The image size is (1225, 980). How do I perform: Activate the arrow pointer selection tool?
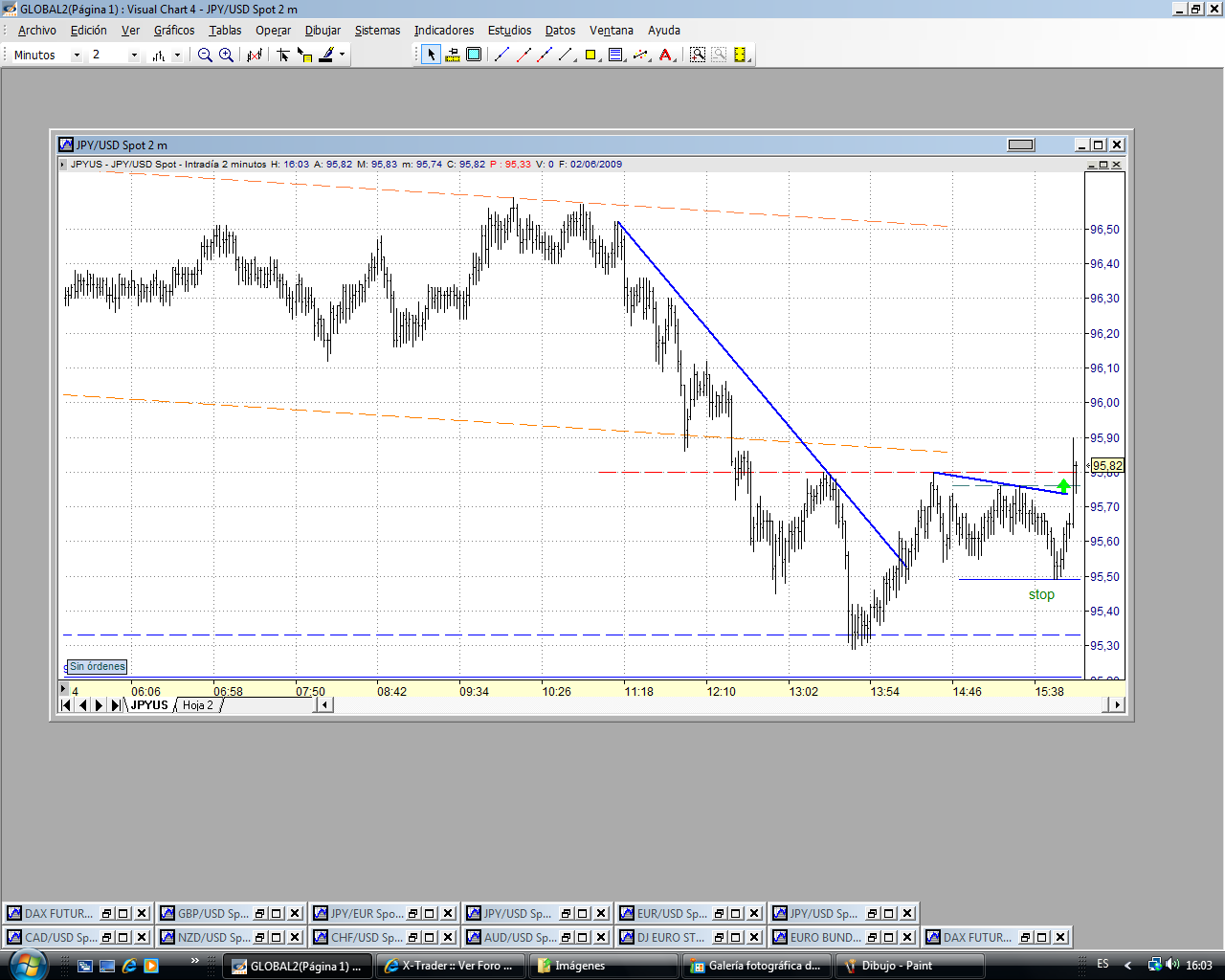click(431, 55)
